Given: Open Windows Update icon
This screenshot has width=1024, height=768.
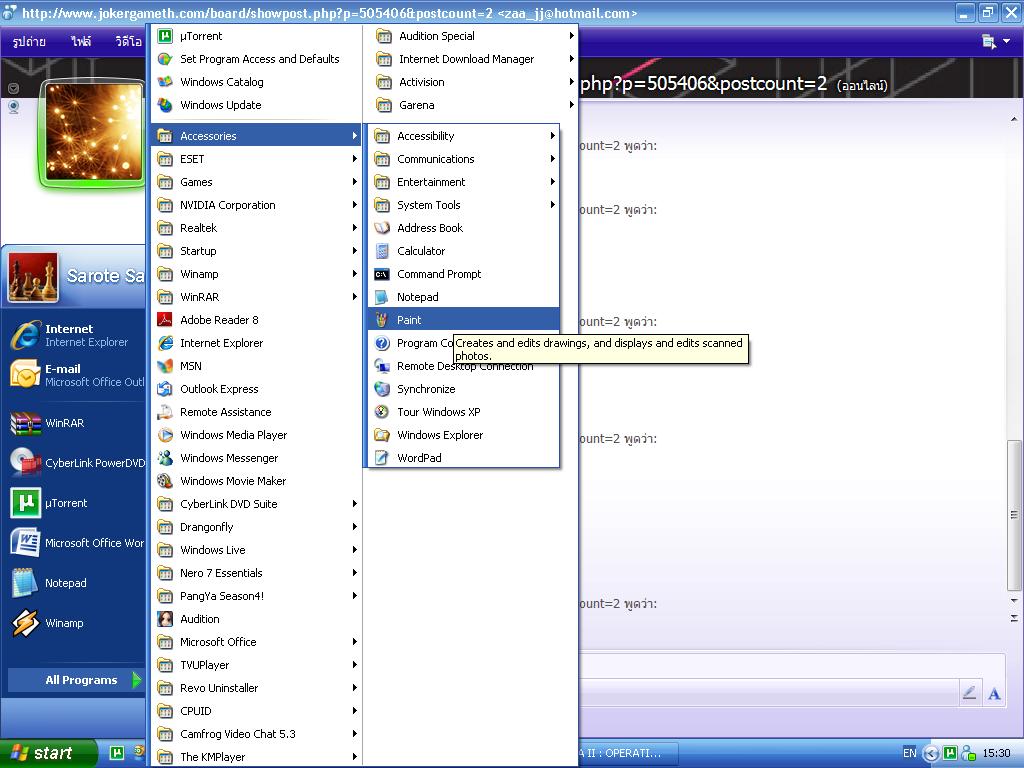Looking at the screenshot, I should coord(165,105).
